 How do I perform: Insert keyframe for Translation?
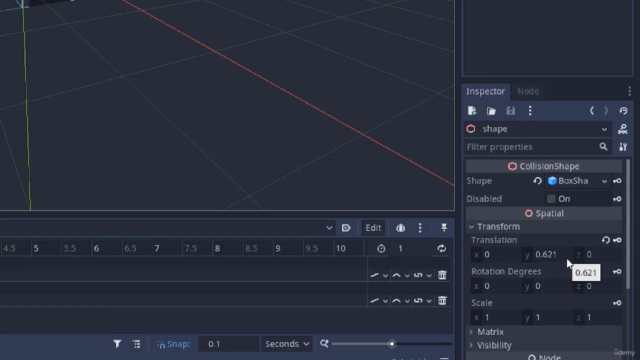[x=617, y=240]
